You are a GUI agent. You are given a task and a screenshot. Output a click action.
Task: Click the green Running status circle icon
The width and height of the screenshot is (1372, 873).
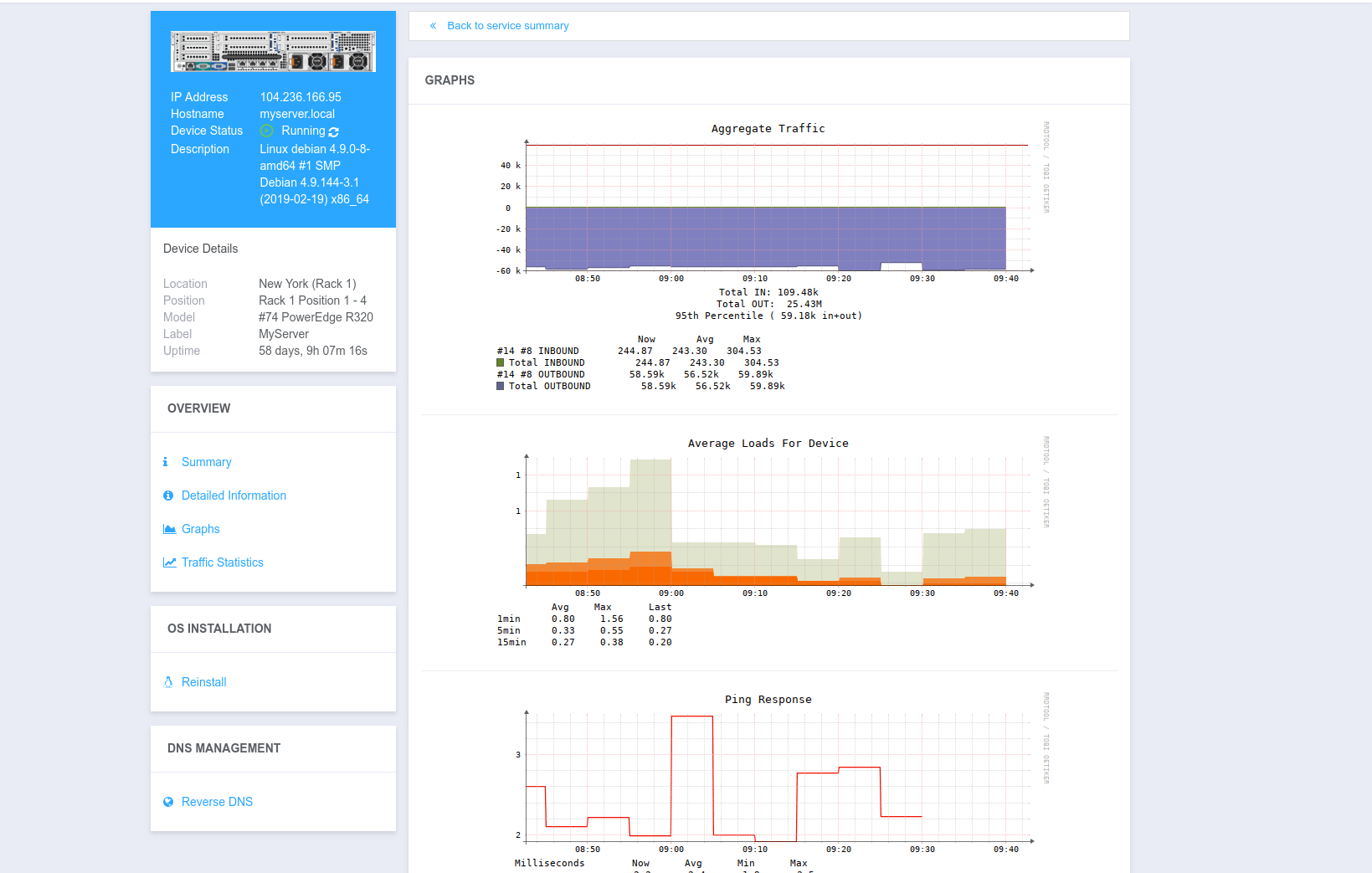coord(266,131)
